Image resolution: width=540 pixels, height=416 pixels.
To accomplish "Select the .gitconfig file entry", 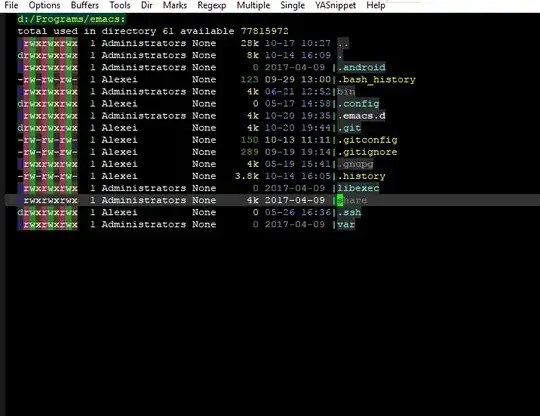I will 367,140.
